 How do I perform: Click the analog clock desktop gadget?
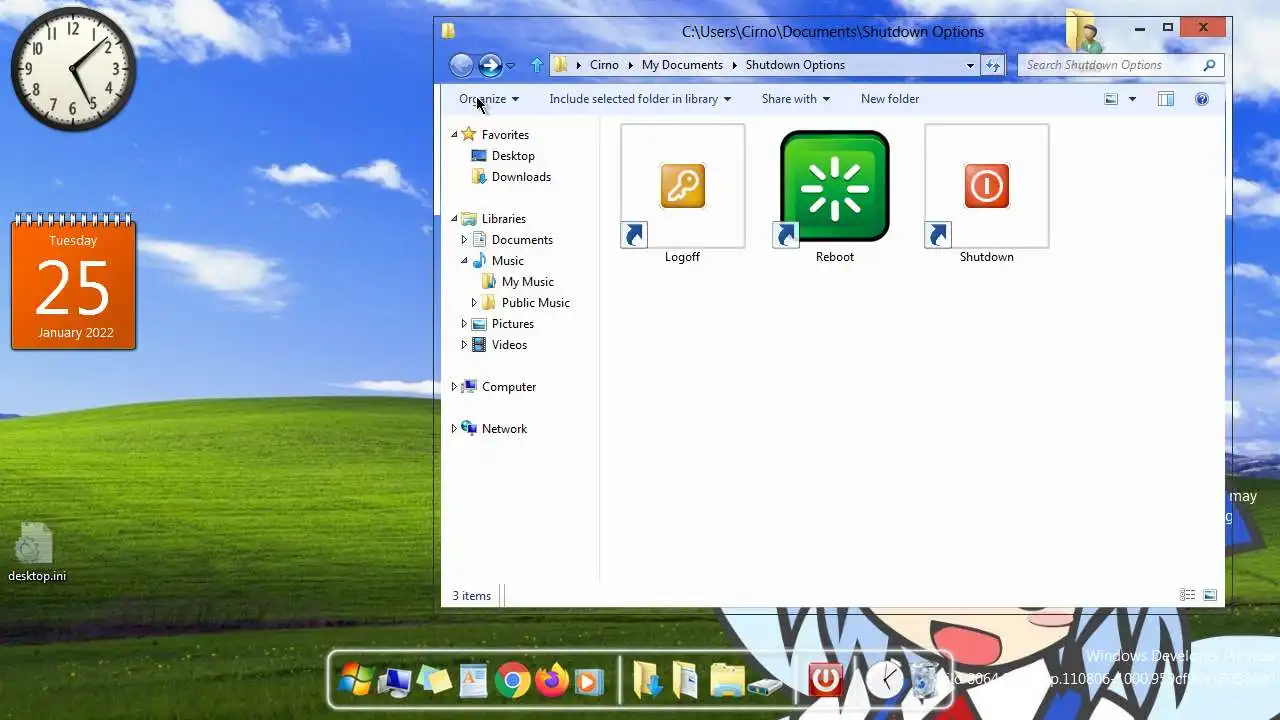[x=73, y=69]
